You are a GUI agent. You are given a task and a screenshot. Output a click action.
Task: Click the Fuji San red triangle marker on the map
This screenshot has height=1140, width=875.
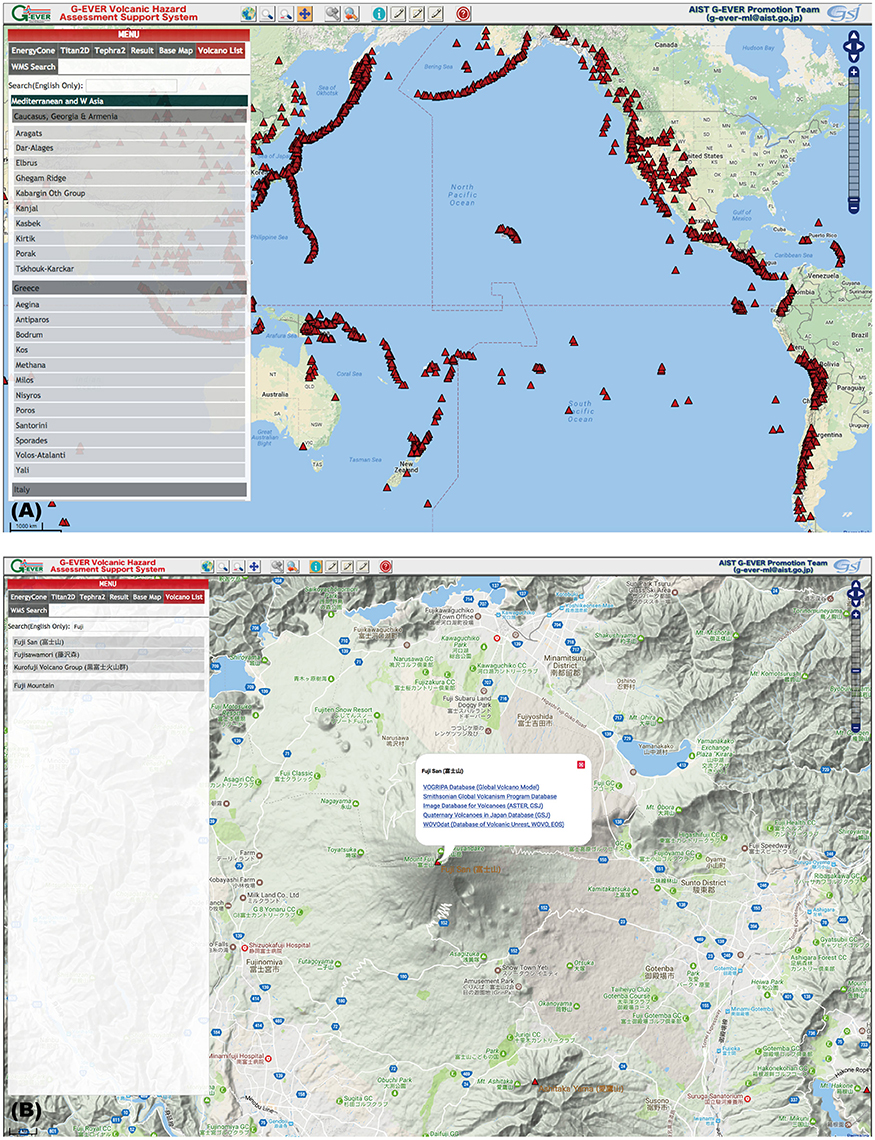point(437,863)
